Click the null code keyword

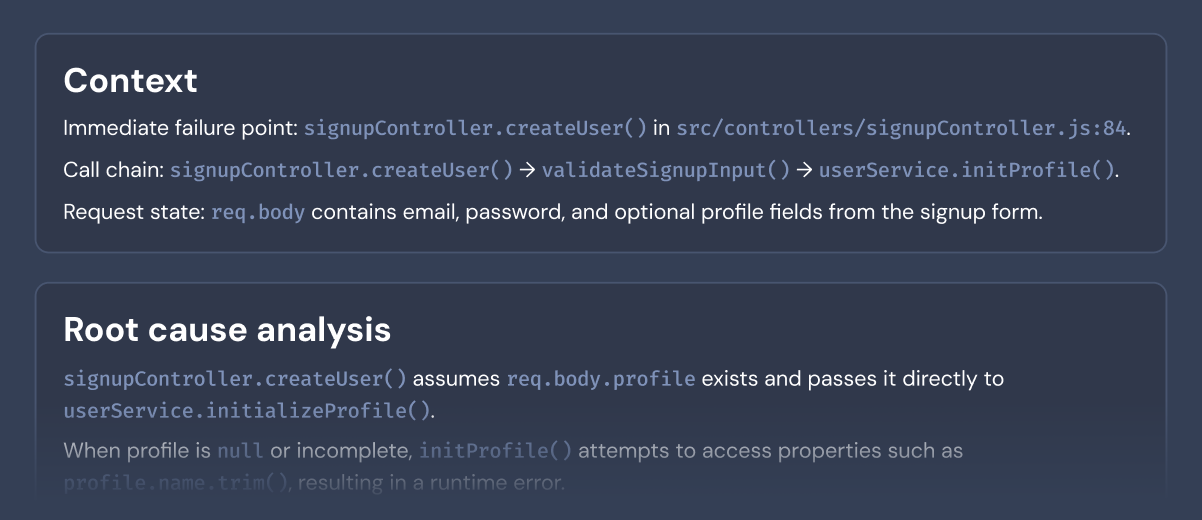coord(240,451)
